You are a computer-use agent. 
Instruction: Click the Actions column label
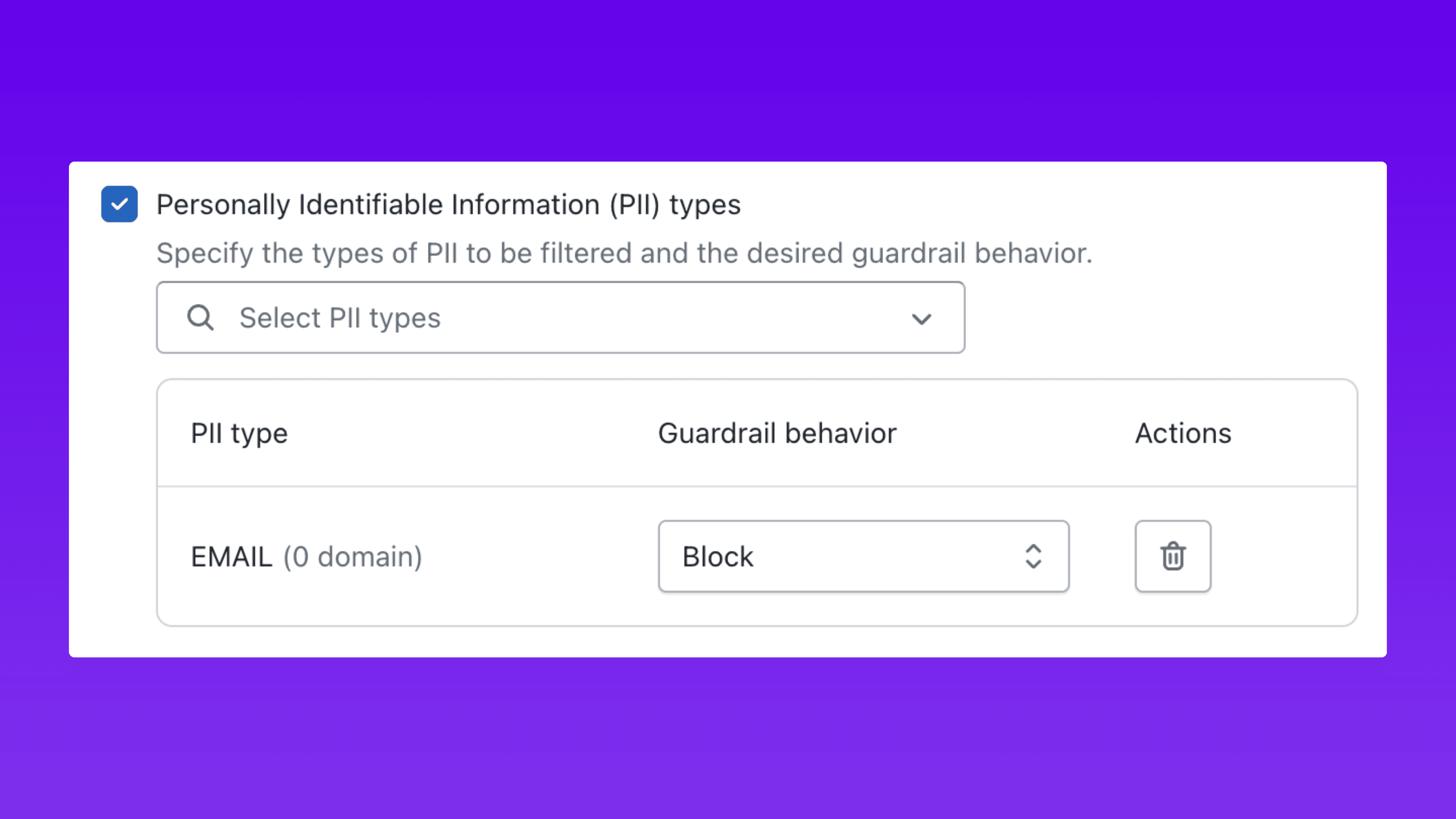coord(1183,433)
